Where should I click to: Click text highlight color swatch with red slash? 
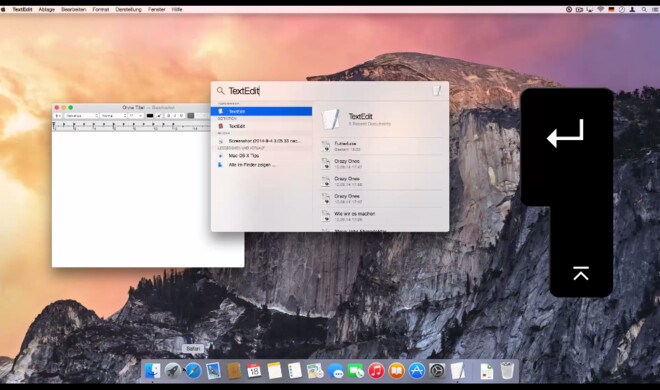[x=159, y=115]
